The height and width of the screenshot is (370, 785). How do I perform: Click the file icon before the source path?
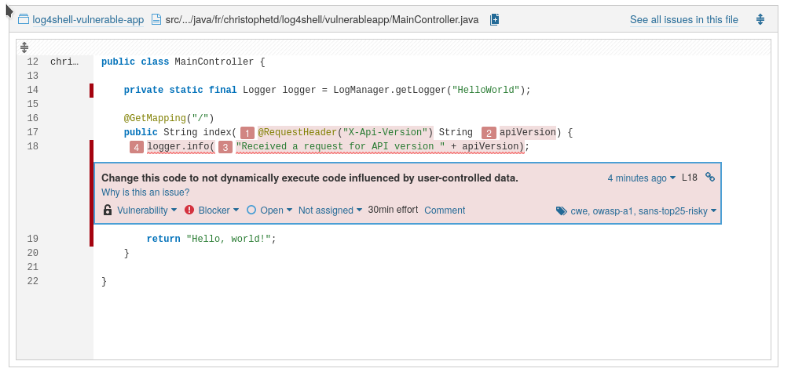[156, 20]
